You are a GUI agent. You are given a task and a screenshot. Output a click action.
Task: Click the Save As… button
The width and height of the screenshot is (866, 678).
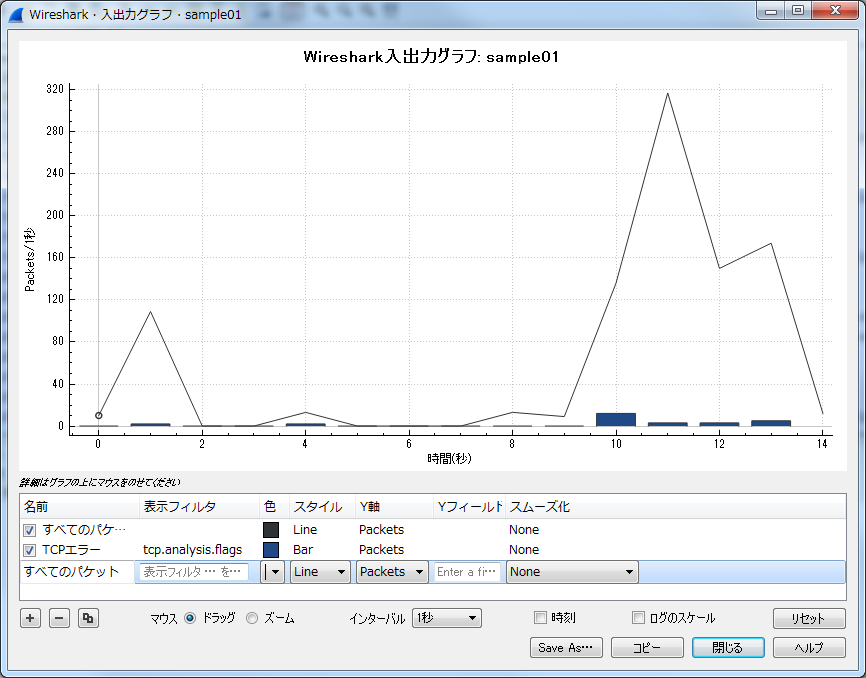[x=566, y=648]
